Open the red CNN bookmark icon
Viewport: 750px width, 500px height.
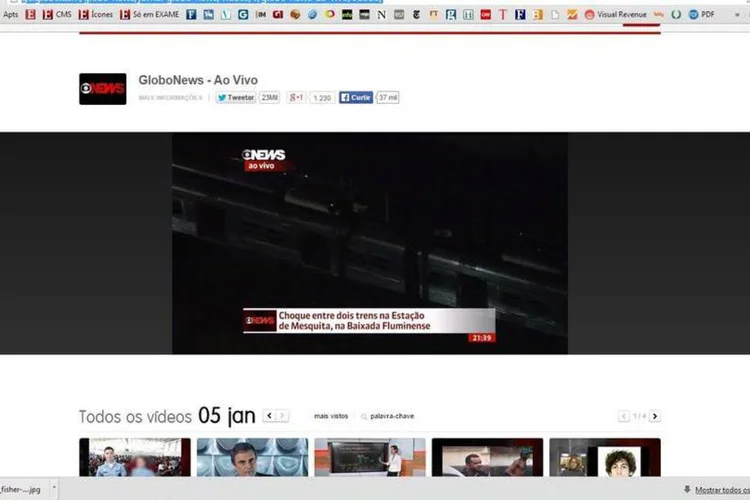(x=485, y=14)
